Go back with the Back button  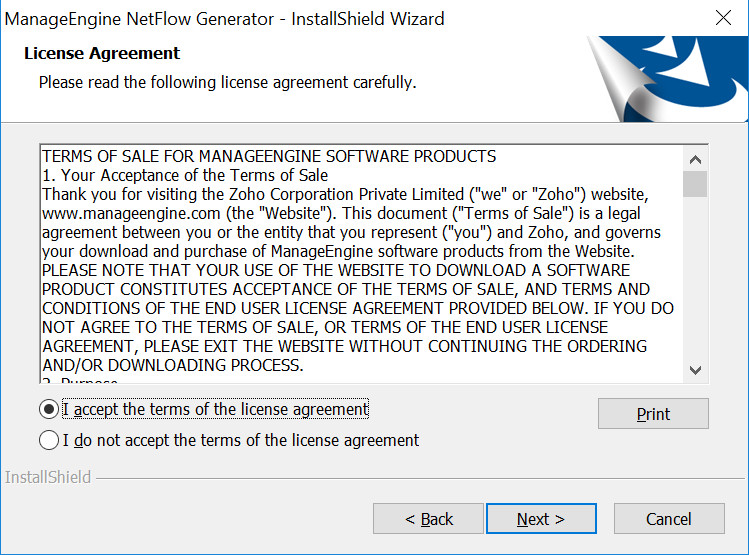[428, 519]
